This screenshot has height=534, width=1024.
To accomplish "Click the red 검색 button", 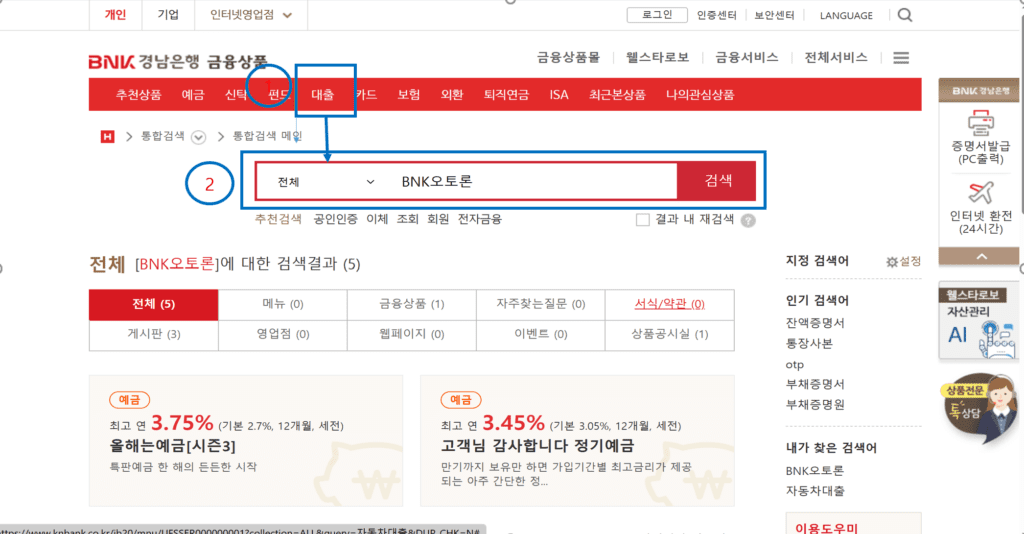I will click(717, 181).
